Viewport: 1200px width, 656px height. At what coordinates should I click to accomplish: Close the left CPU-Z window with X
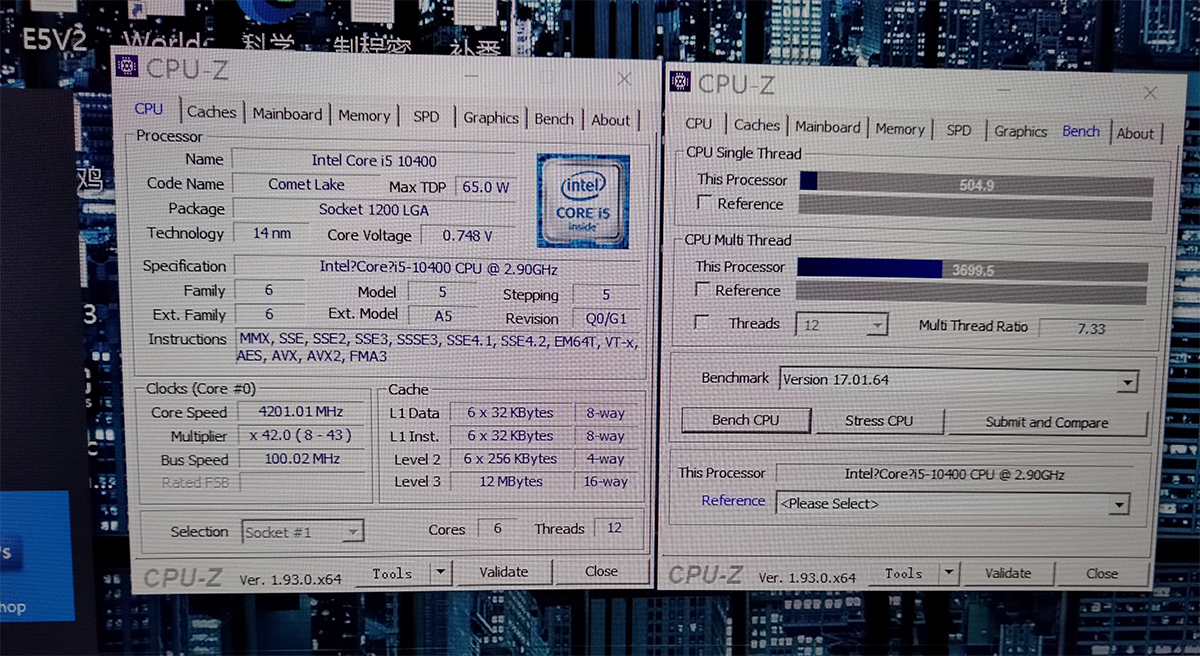[x=625, y=78]
